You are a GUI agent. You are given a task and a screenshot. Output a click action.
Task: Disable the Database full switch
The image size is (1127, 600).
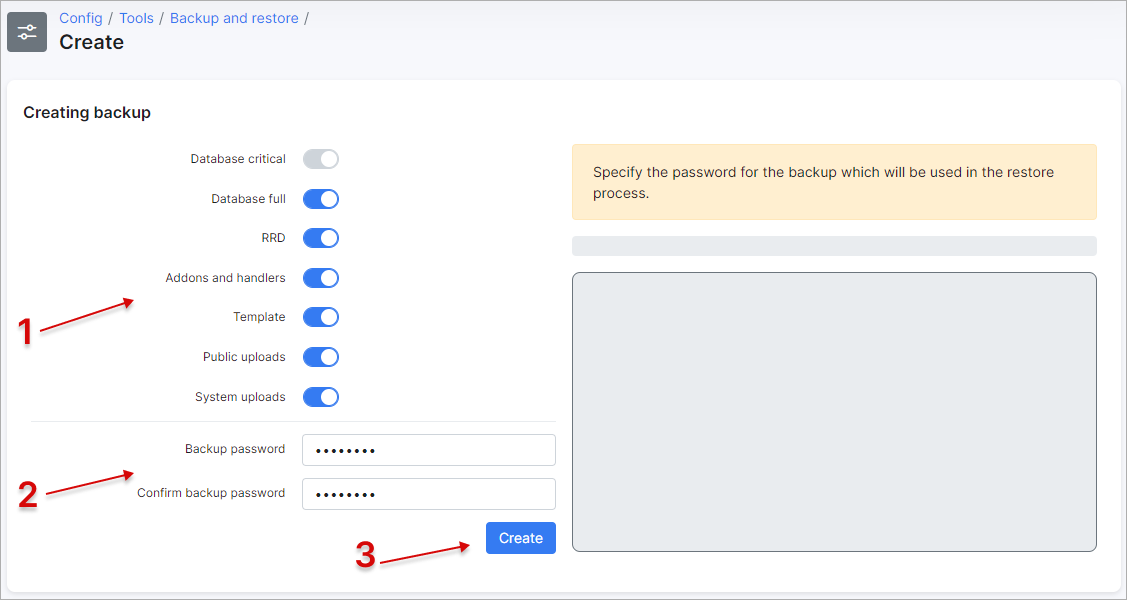point(321,199)
